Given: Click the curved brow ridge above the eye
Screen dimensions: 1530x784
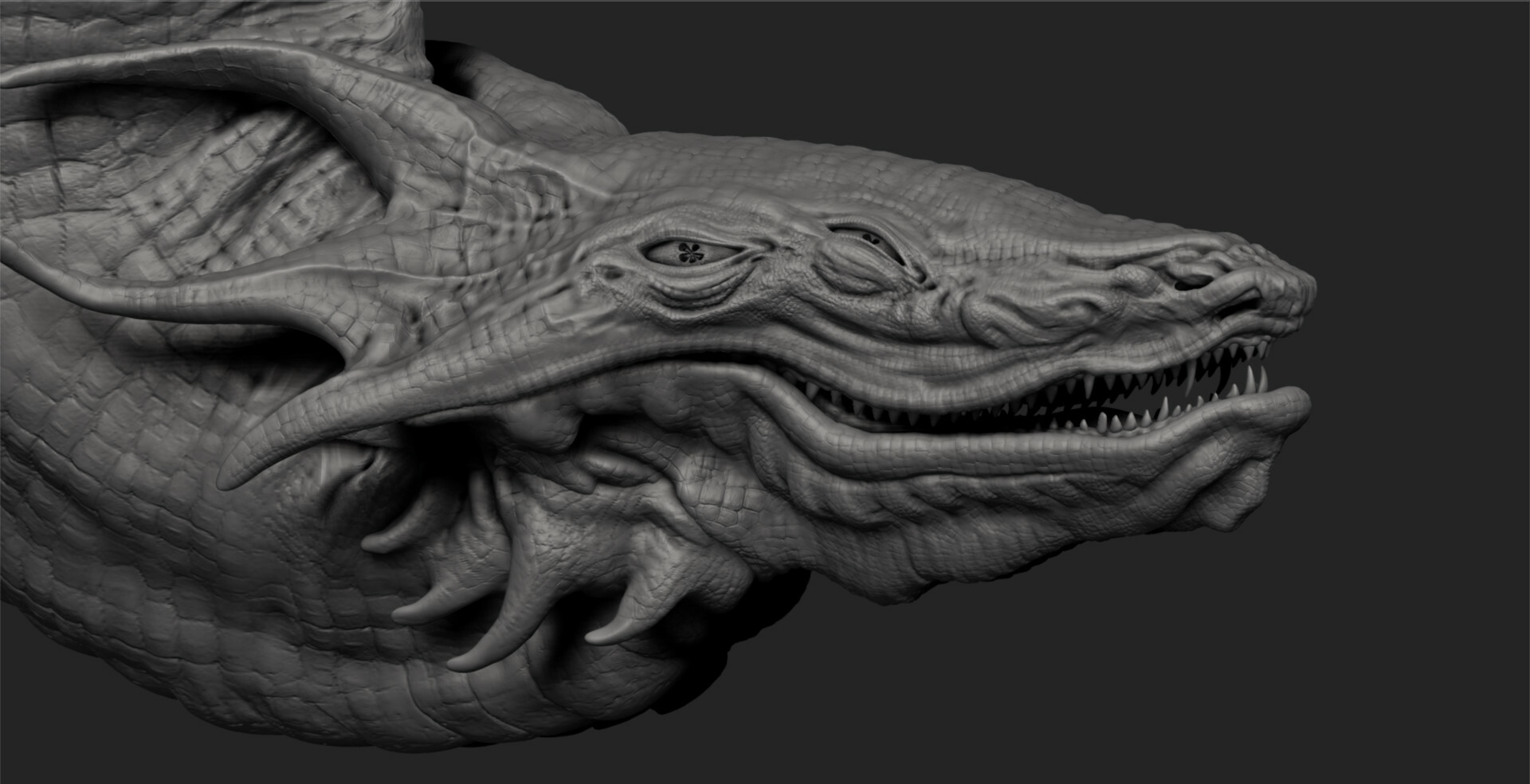Looking at the screenshot, I should tap(685, 219).
